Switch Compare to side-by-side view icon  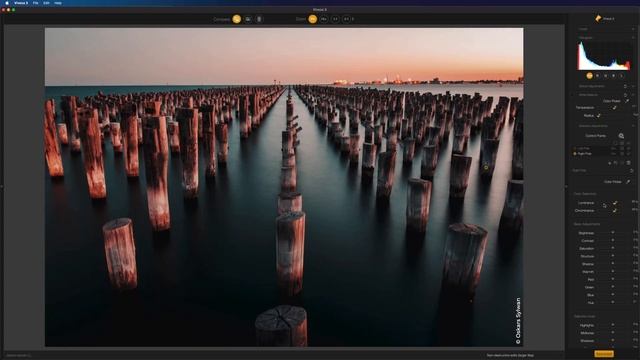click(x=259, y=19)
